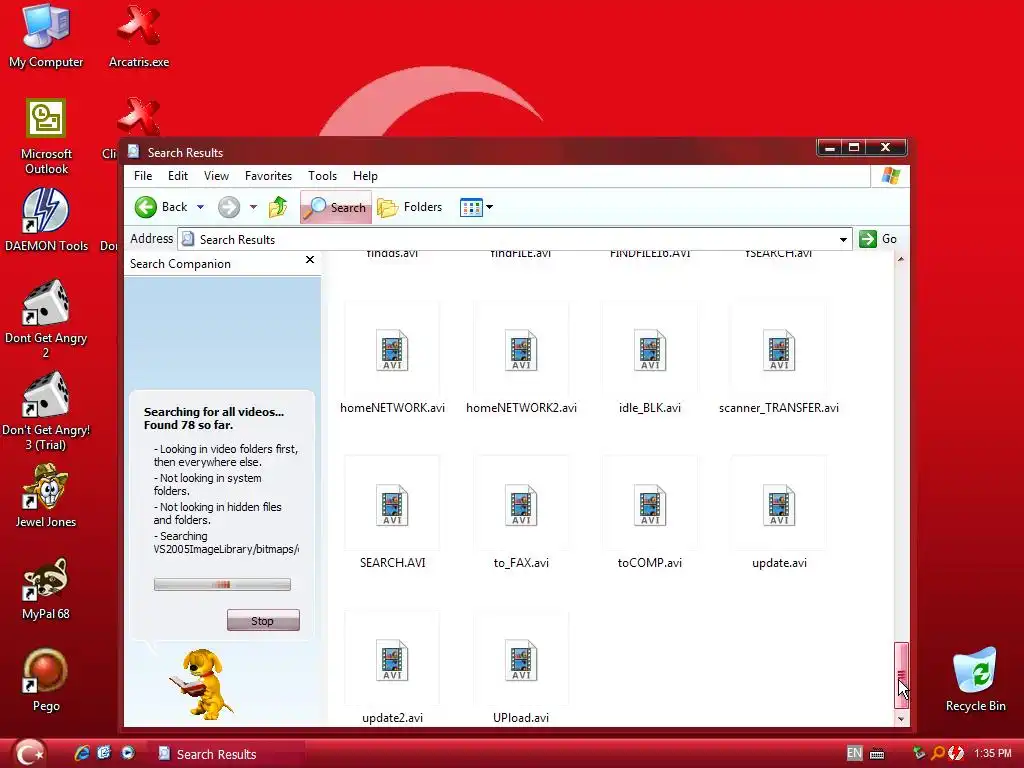This screenshot has width=1024, height=768.
Task: Show the Folders pane
Action: point(410,207)
